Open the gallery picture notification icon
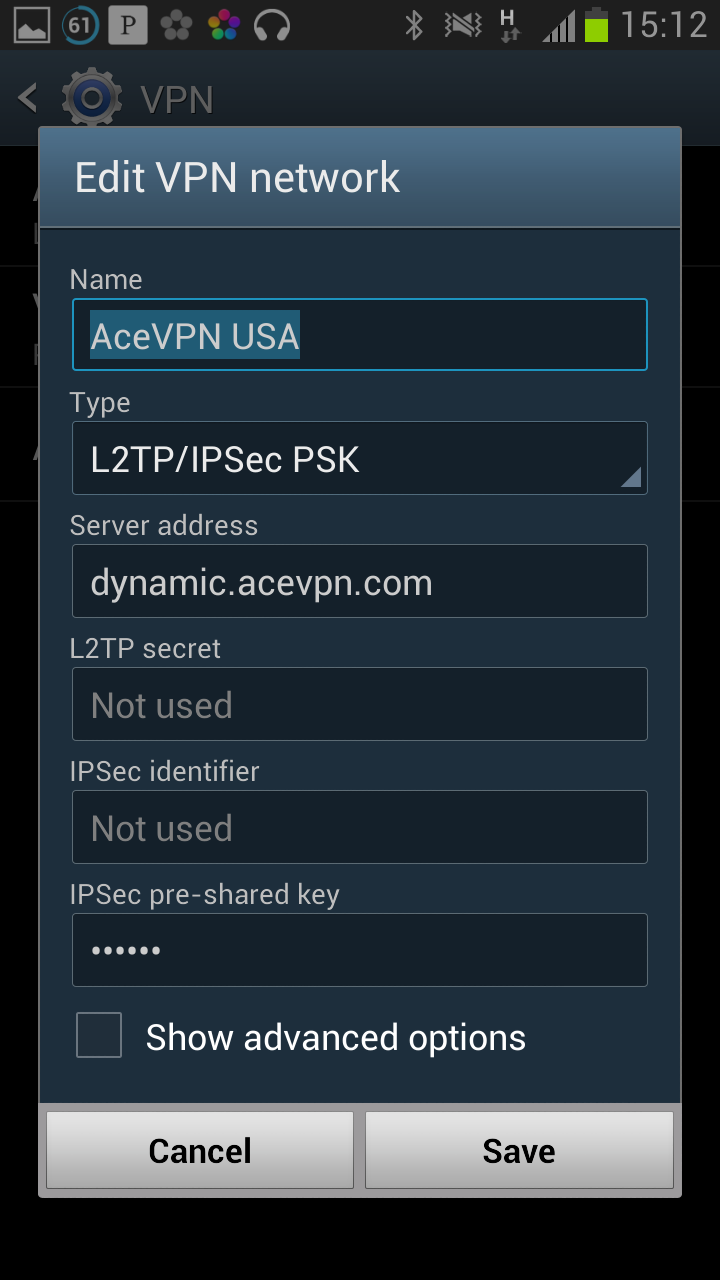This screenshot has height=1280, width=720. 30,25
